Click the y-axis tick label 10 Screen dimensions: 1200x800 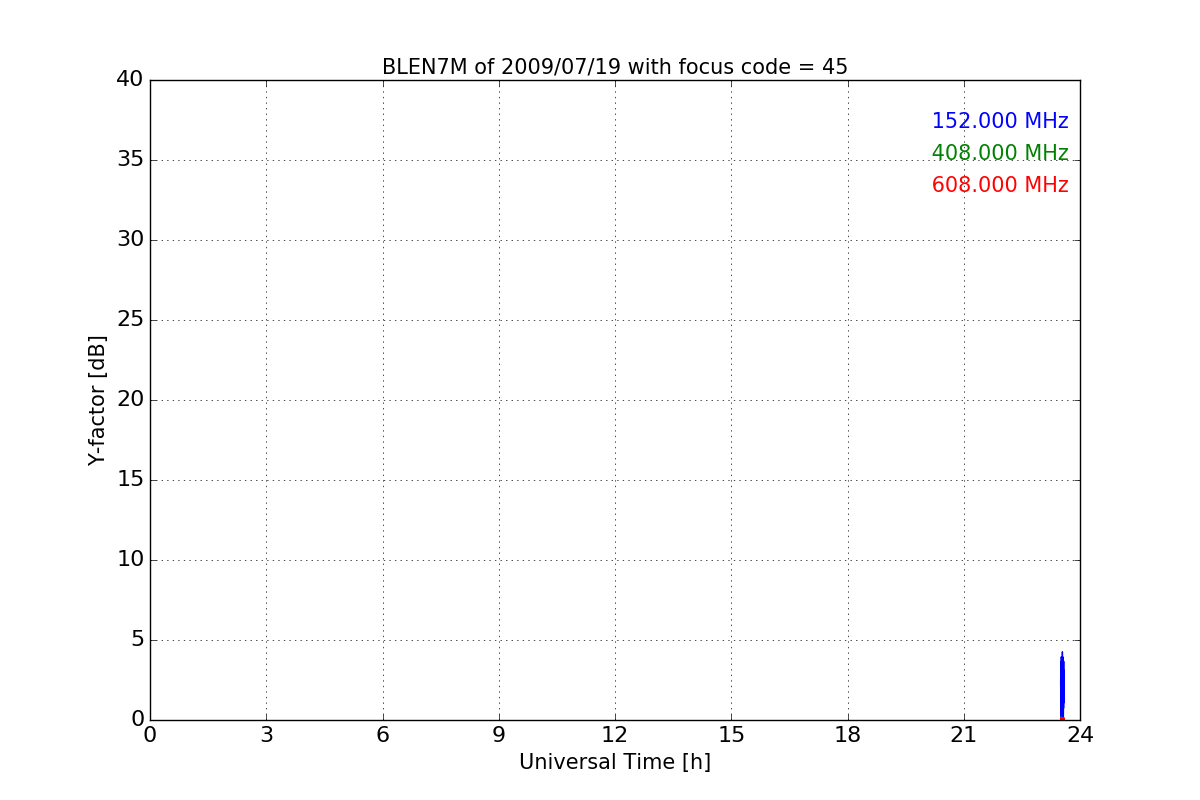tap(130, 559)
